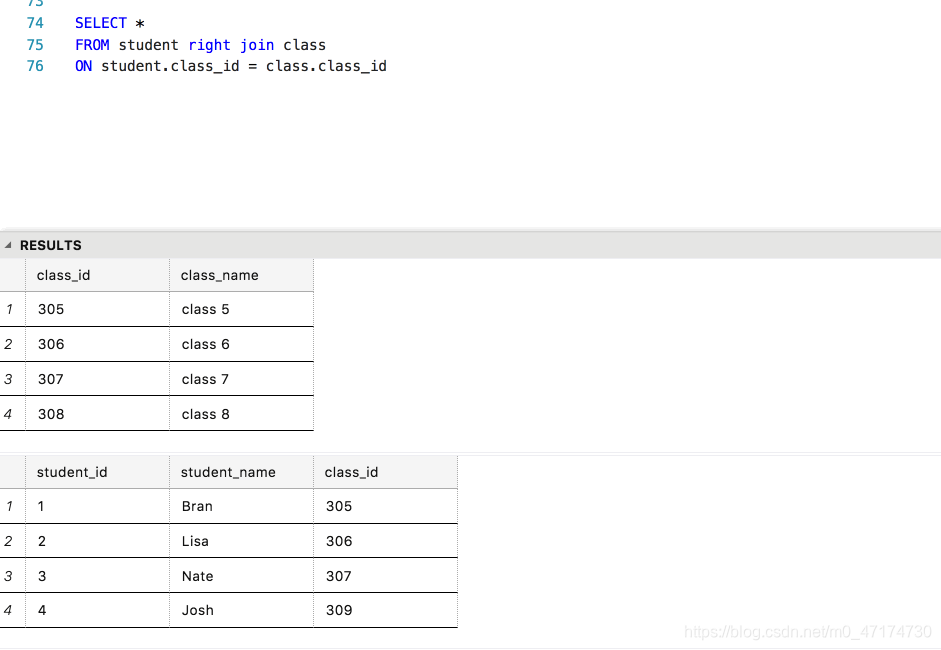
Task: Click class_id 307 in Nate's row
Action: 386,576
